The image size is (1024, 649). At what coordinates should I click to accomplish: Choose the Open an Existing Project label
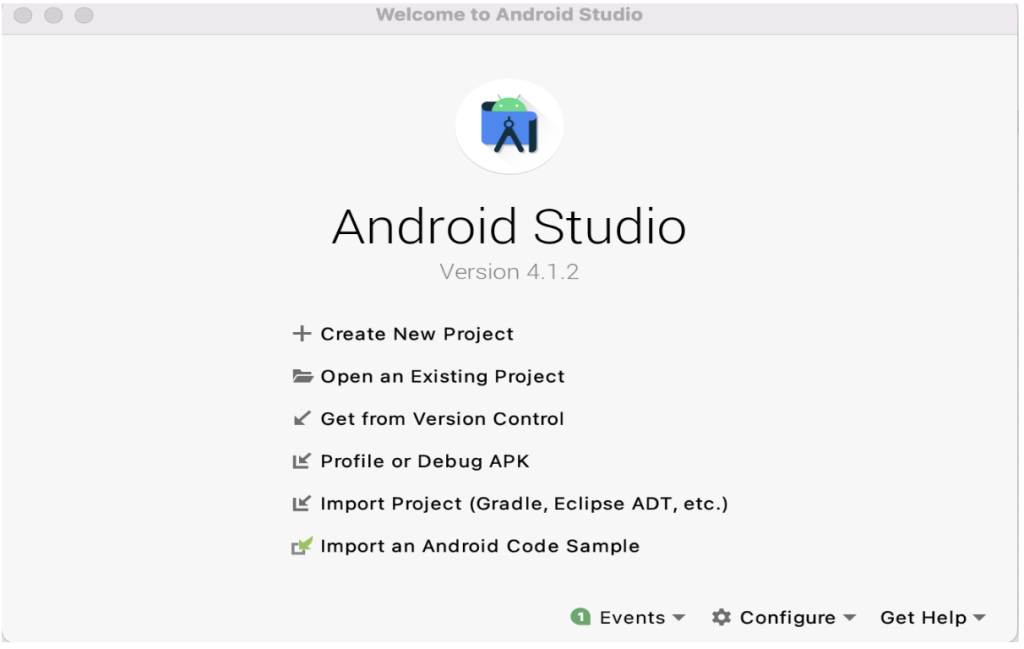coord(442,377)
